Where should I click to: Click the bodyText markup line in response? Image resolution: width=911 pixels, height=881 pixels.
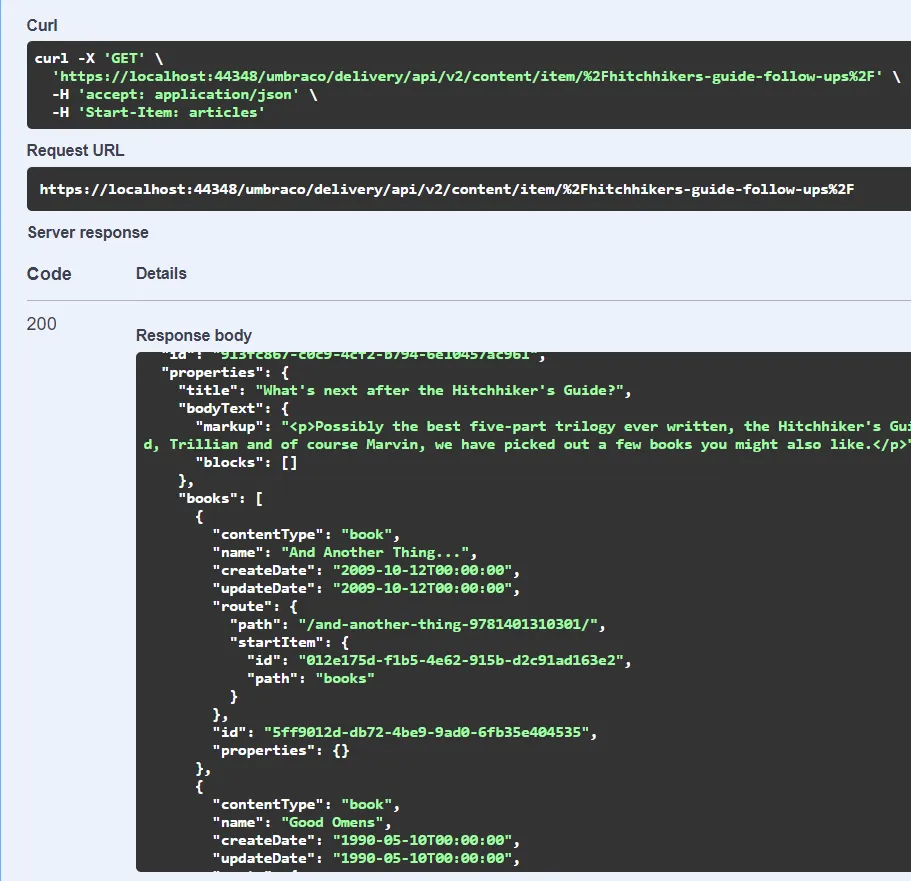(x=560, y=427)
